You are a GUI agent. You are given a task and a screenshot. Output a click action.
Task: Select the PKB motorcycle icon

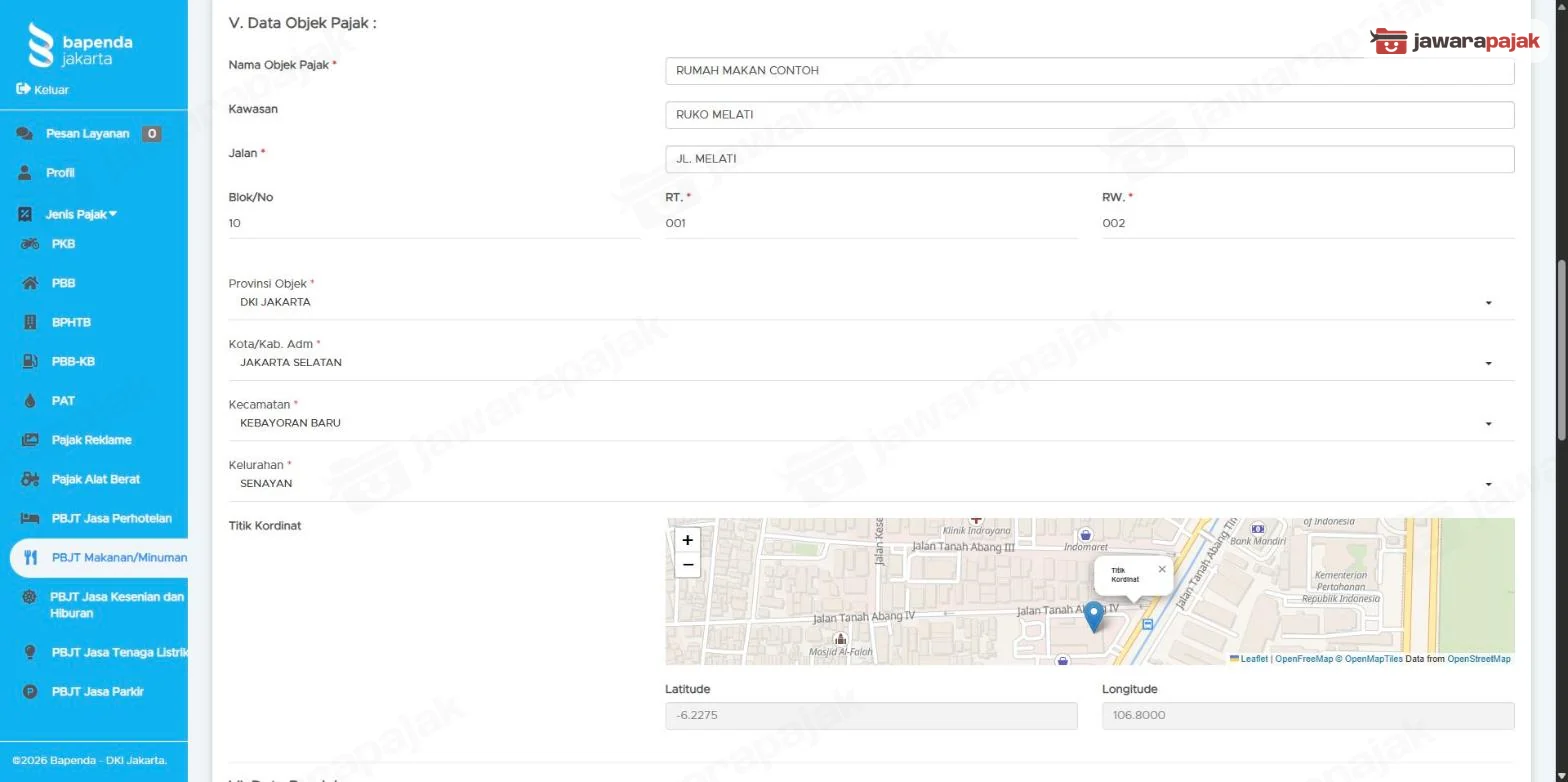(30, 244)
